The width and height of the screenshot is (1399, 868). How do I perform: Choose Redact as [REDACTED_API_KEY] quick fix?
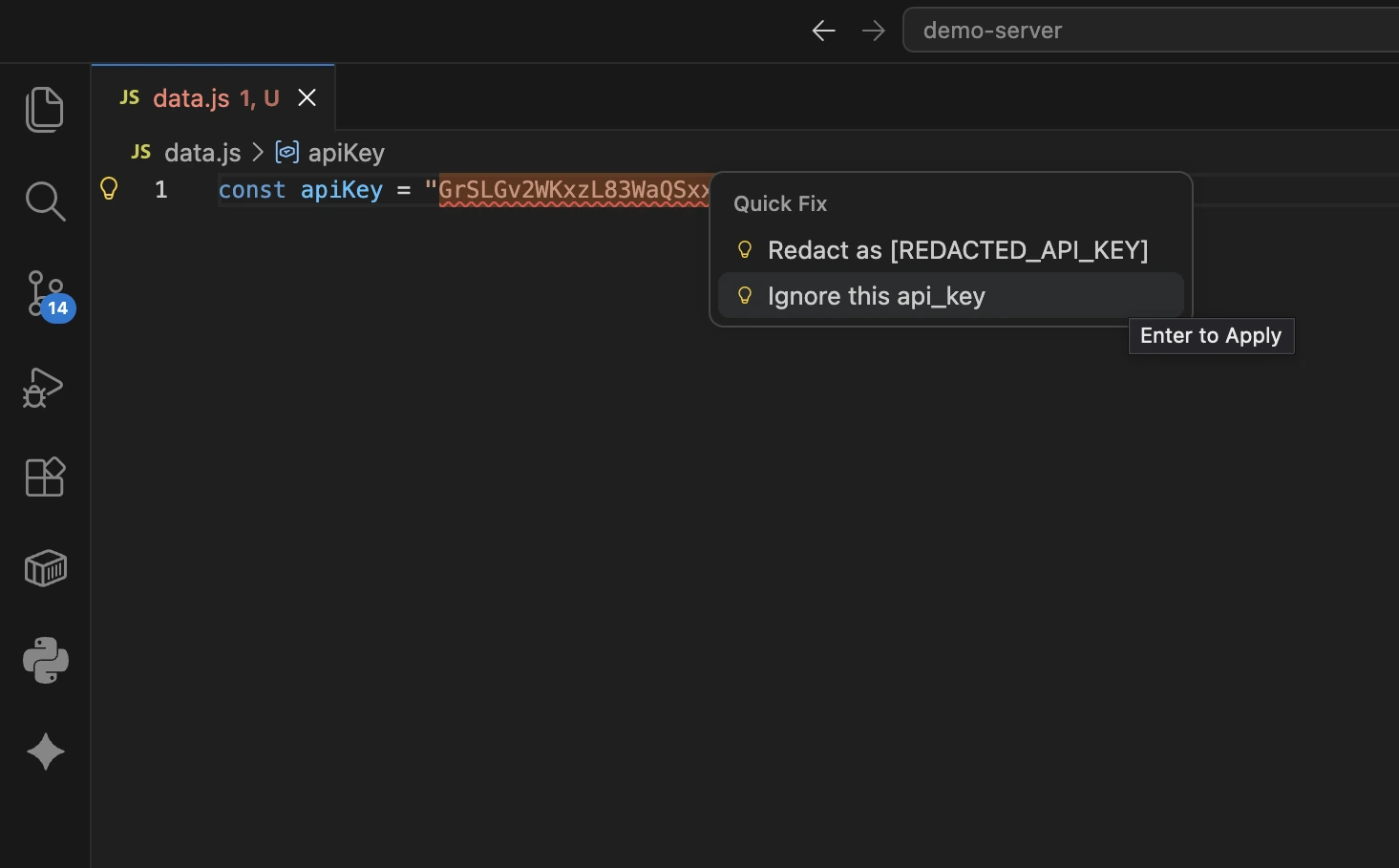(x=957, y=250)
